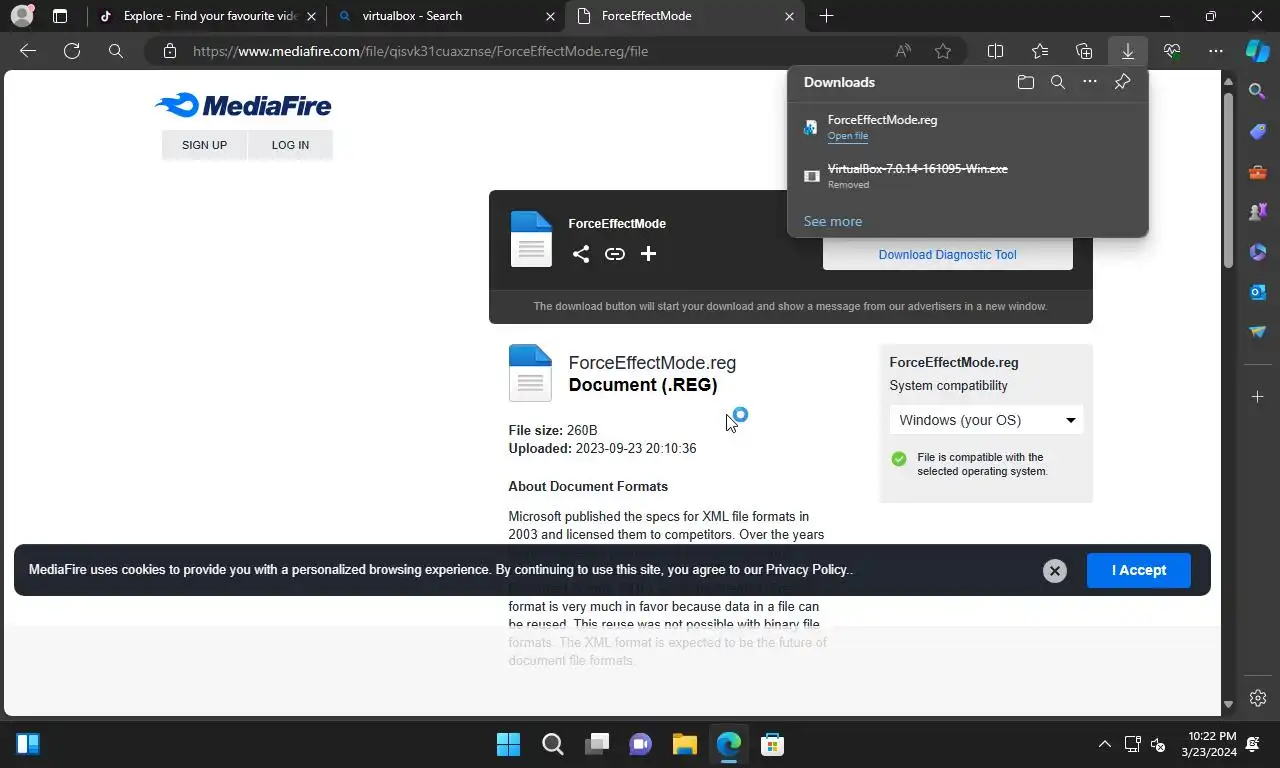Open the Edge profile avatar
This screenshot has height=768, width=1280.
tap(21, 16)
